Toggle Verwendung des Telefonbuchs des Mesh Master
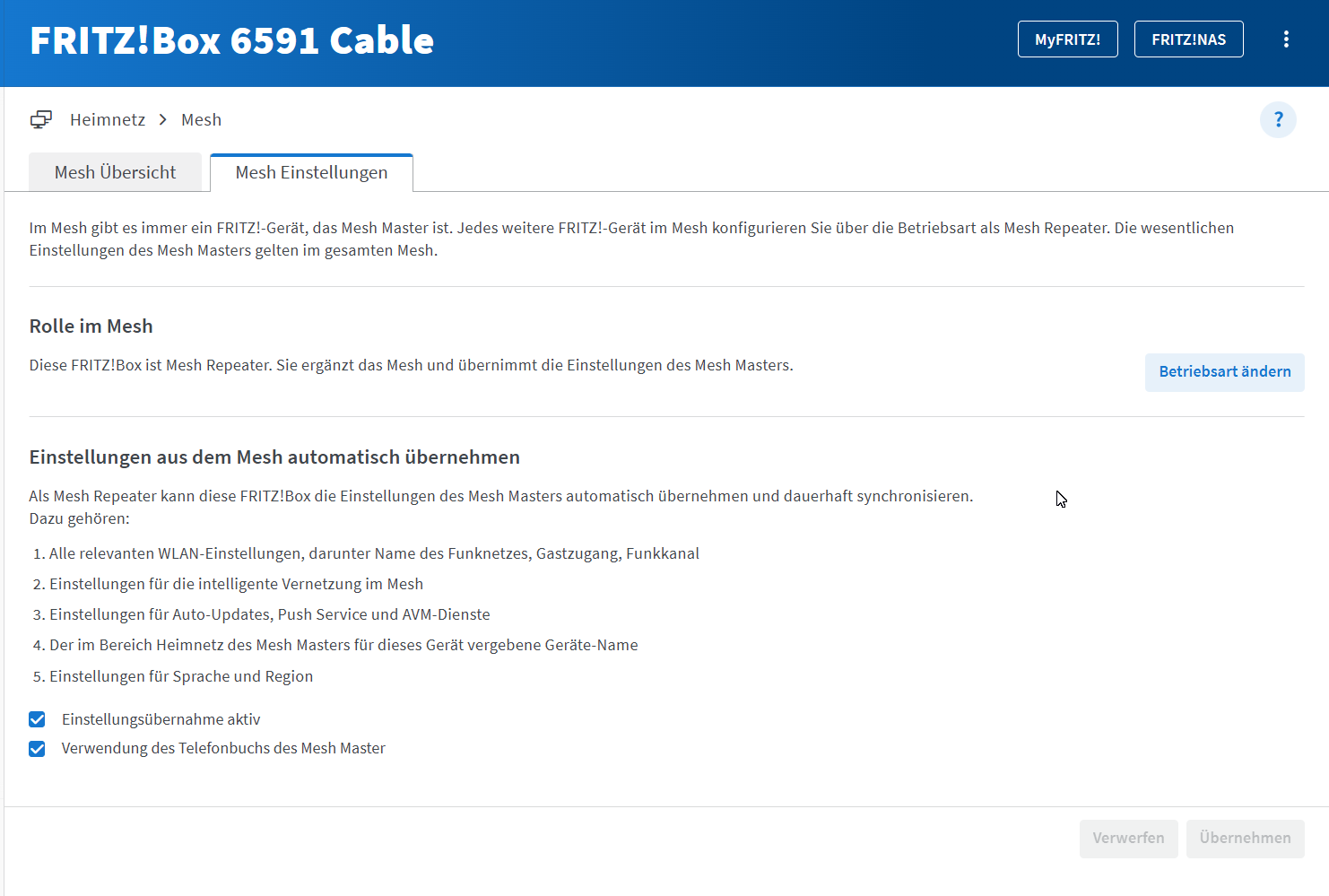The width and height of the screenshot is (1329, 896). [37, 748]
